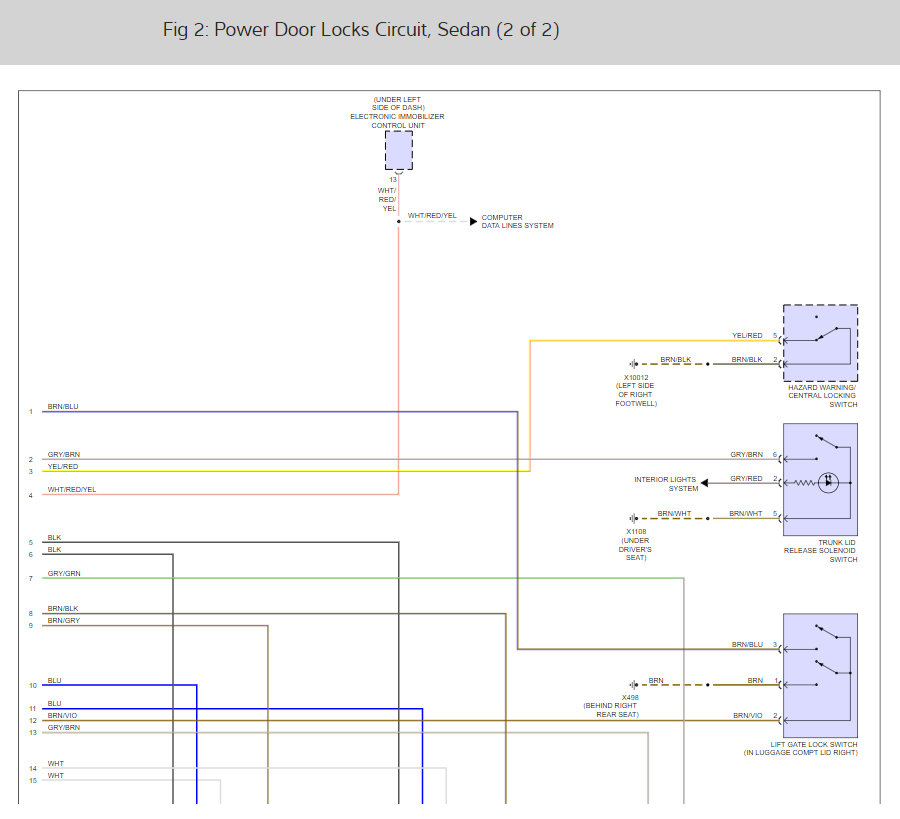Click the Interior Lights System label
Image resolution: width=900 pixels, height=819 pixels.
[x=666, y=484]
